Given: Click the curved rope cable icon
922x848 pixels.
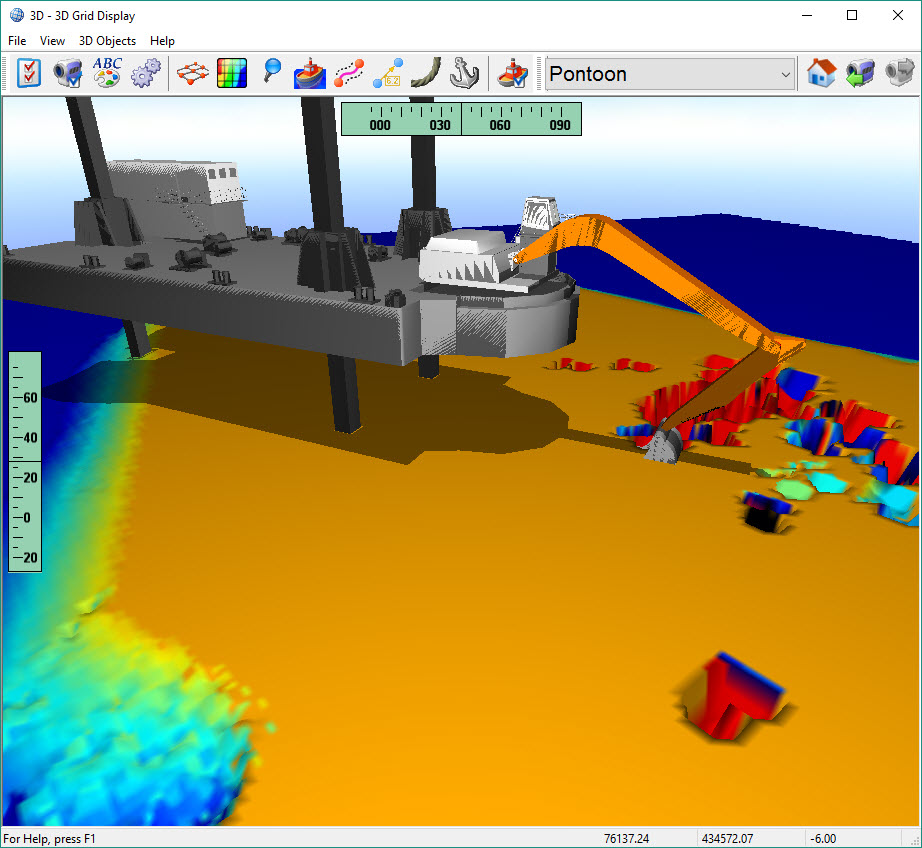Looking at the screenshot, I should click(x=426, y=74).
